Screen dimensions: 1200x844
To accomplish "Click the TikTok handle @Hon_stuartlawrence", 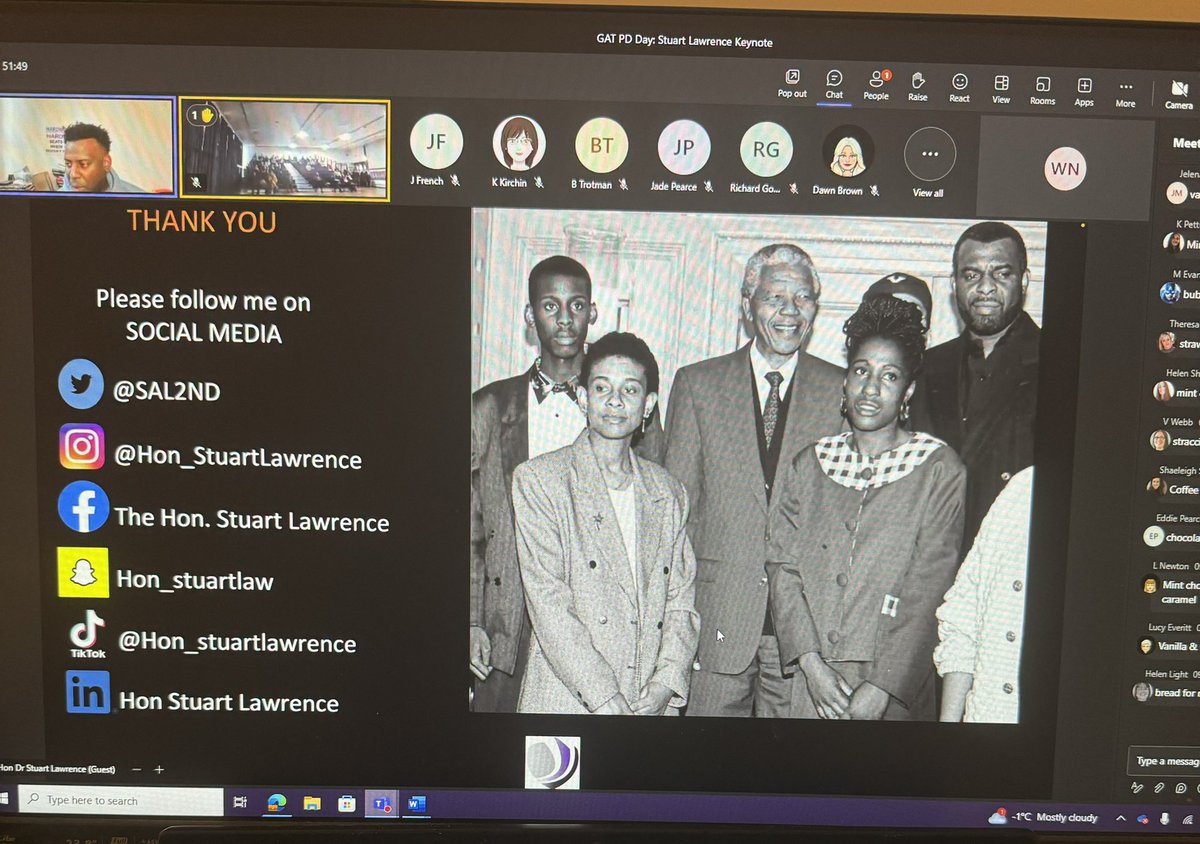I will 237,642.
